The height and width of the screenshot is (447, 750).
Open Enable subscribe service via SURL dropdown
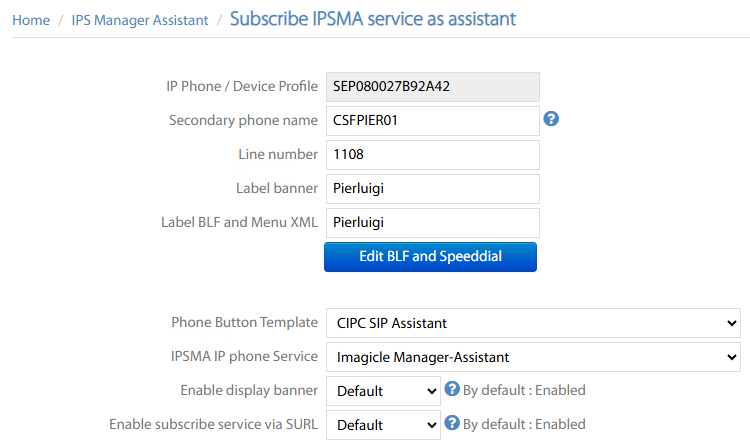pyautogui.click(x=383, y=424)
